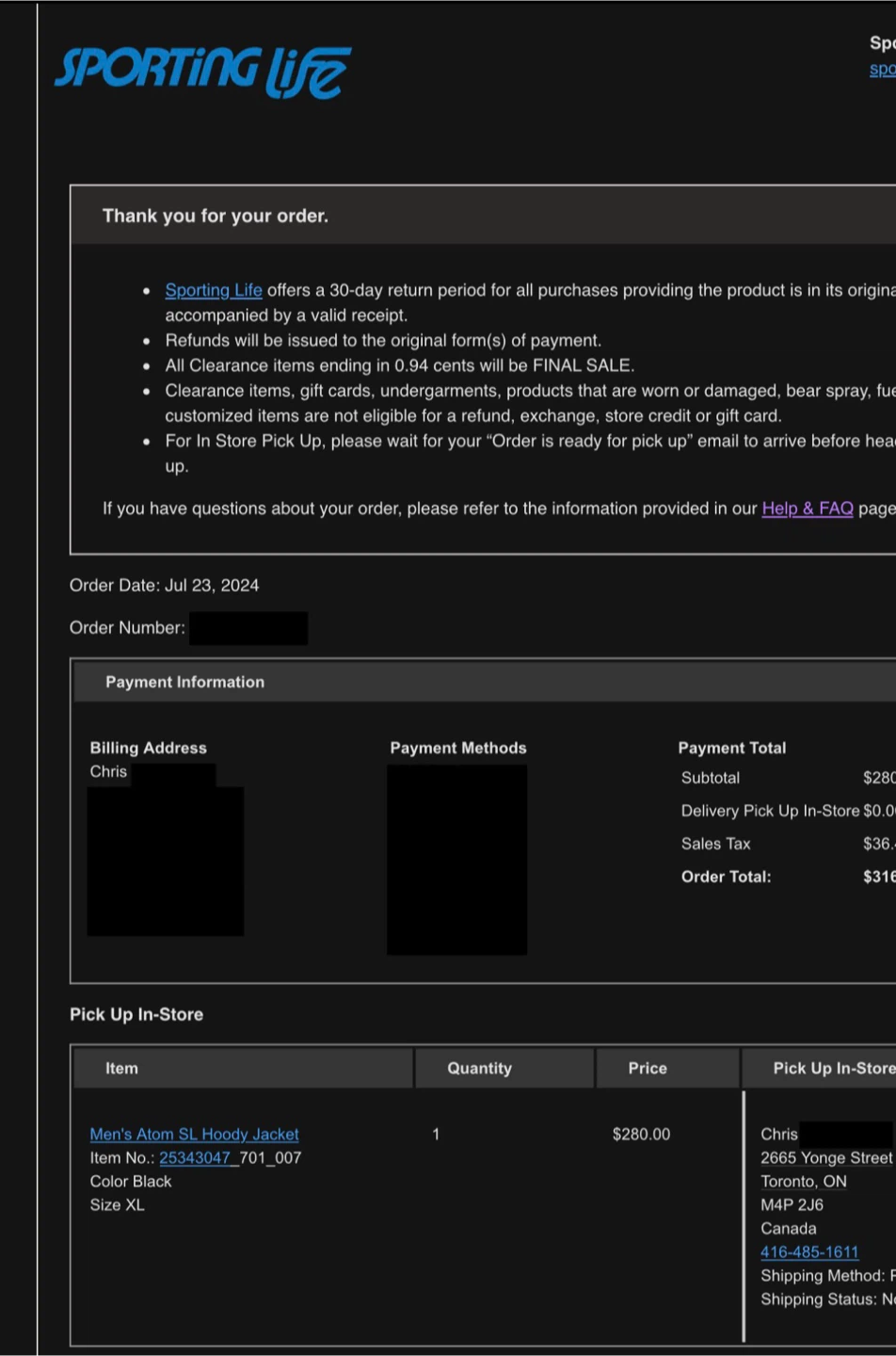The image size is (896, 1356).
Task: Click the Billing Address heading
Action: (148, 748)
